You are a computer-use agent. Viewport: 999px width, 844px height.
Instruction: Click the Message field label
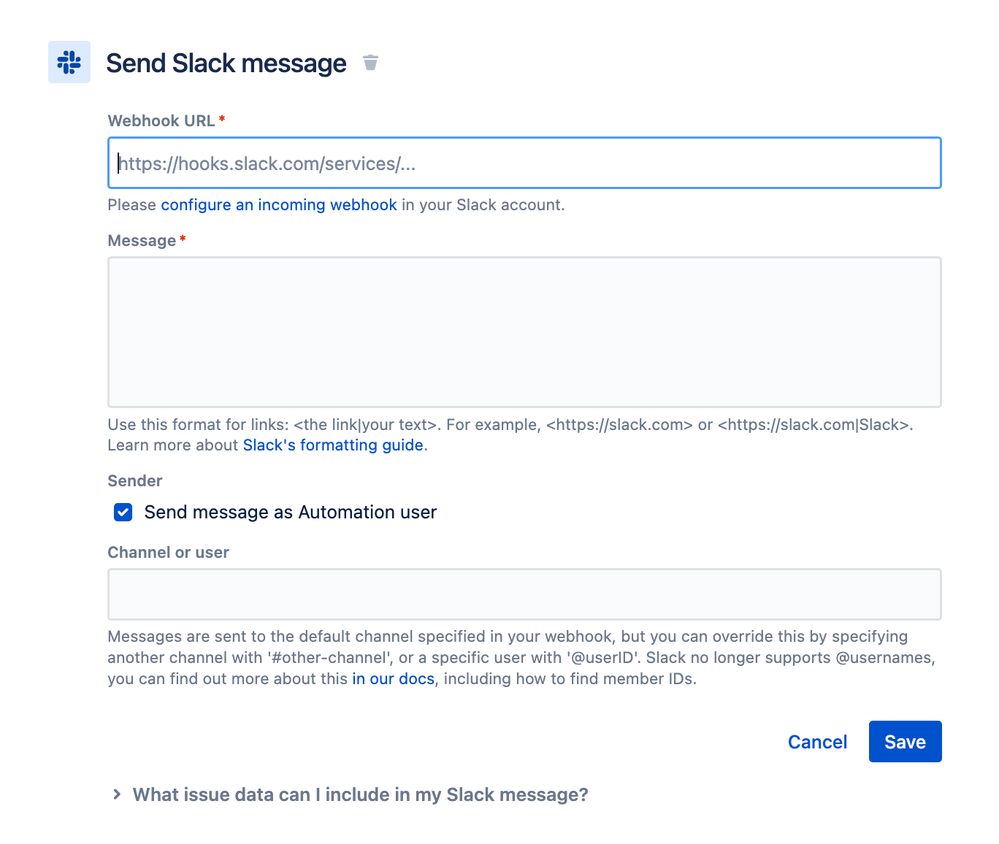pos(141,241)
